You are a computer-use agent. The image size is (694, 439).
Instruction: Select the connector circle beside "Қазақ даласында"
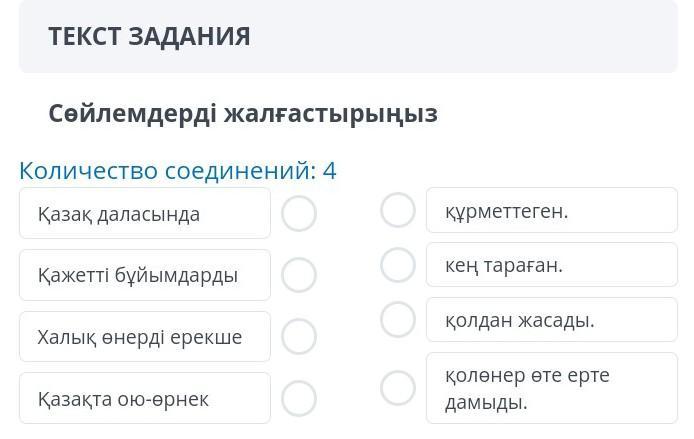(x=299, y=214)
